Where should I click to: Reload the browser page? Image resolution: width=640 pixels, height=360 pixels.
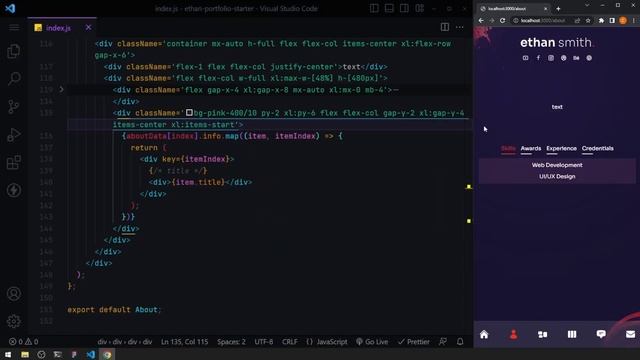[x=502, y=20]
